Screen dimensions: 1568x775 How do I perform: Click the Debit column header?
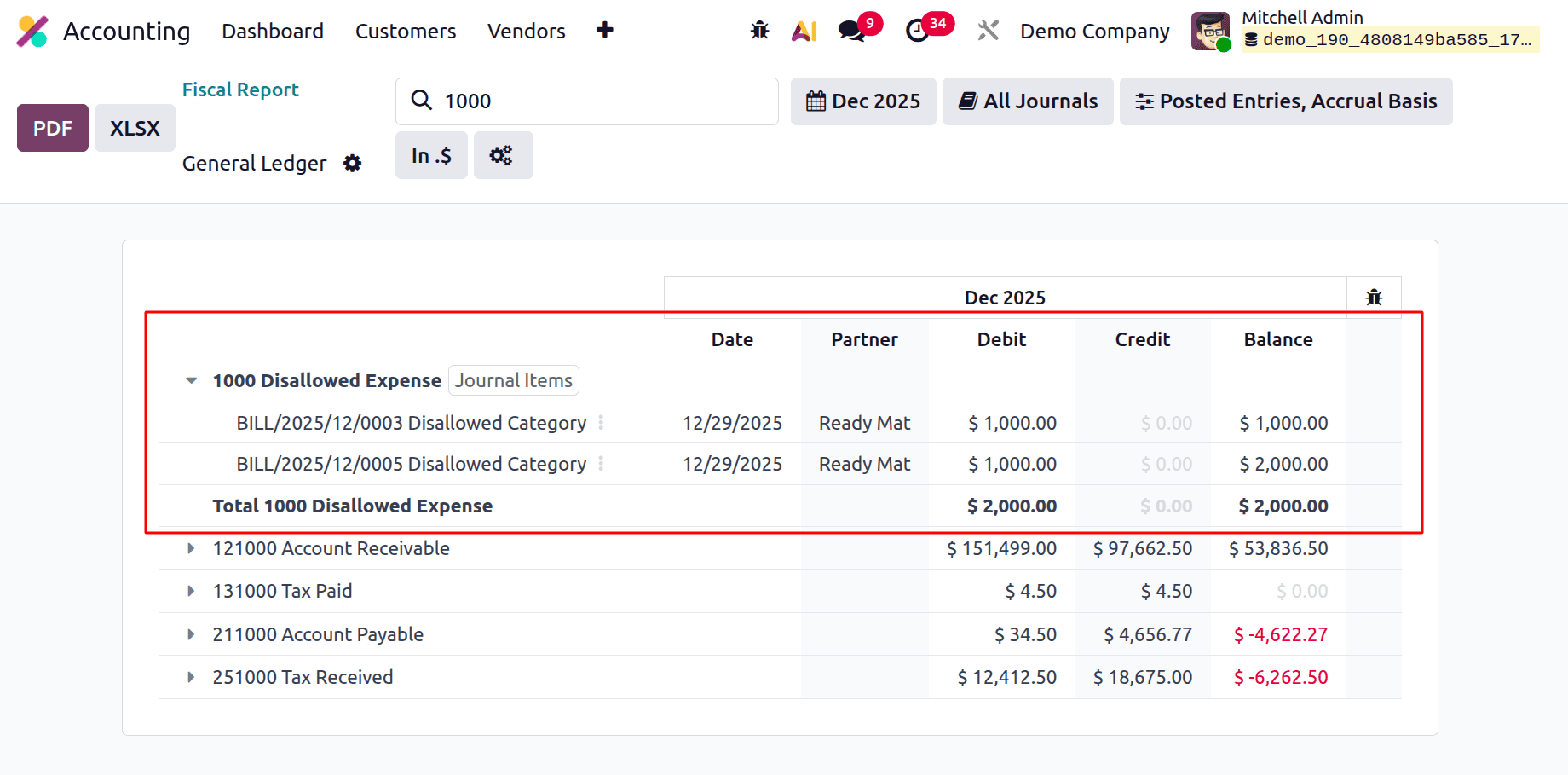[1001, 339]
